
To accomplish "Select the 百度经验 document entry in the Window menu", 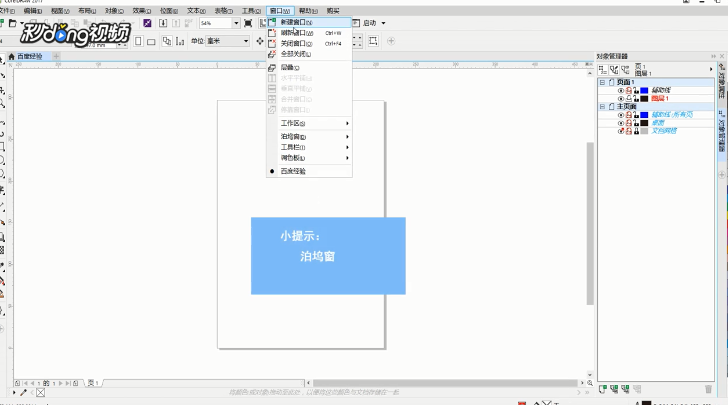I will pos(309,171).
